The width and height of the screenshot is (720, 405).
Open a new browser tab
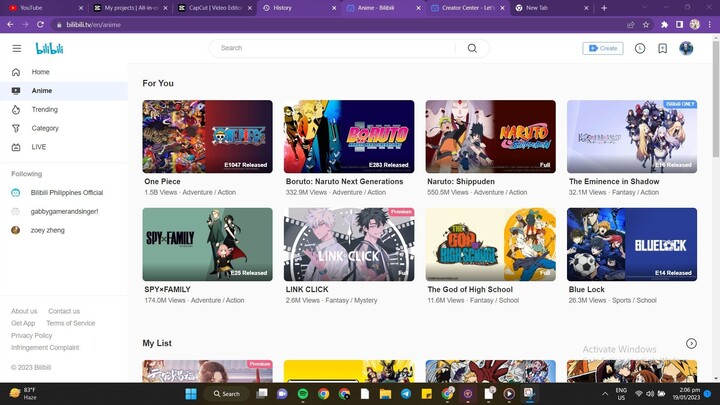(x=604, y=8)
